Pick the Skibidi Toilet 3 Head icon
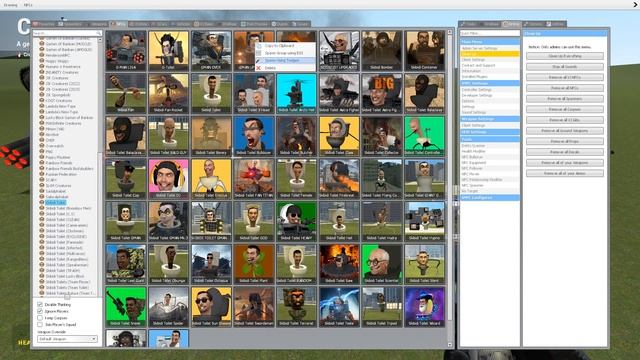The width and height of the screenshot is (640, 360). (254, 93)
